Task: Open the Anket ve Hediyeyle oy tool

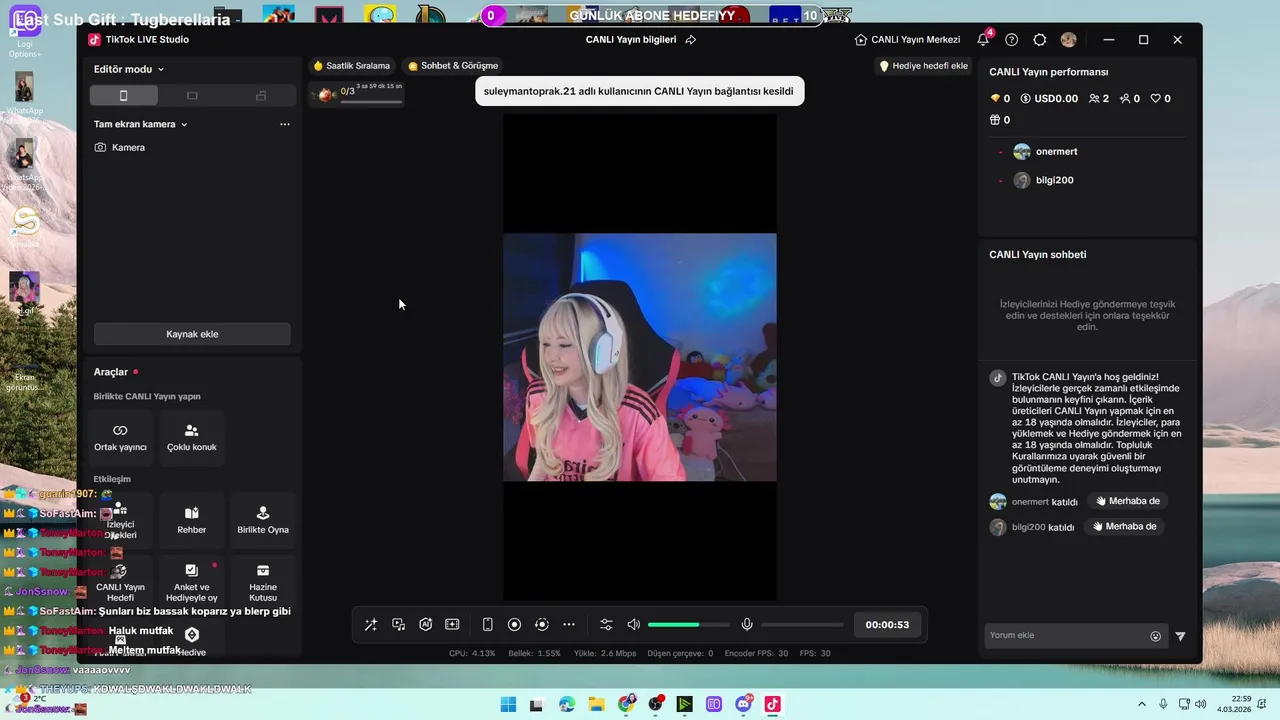Action: [x=192, y=583]
